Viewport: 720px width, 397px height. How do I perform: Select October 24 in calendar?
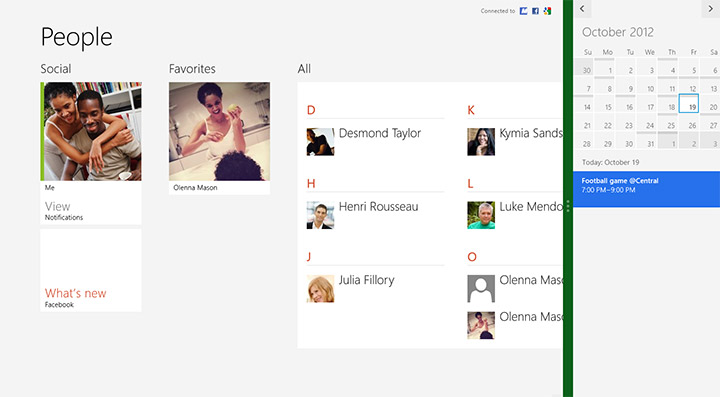pos(647,122)
